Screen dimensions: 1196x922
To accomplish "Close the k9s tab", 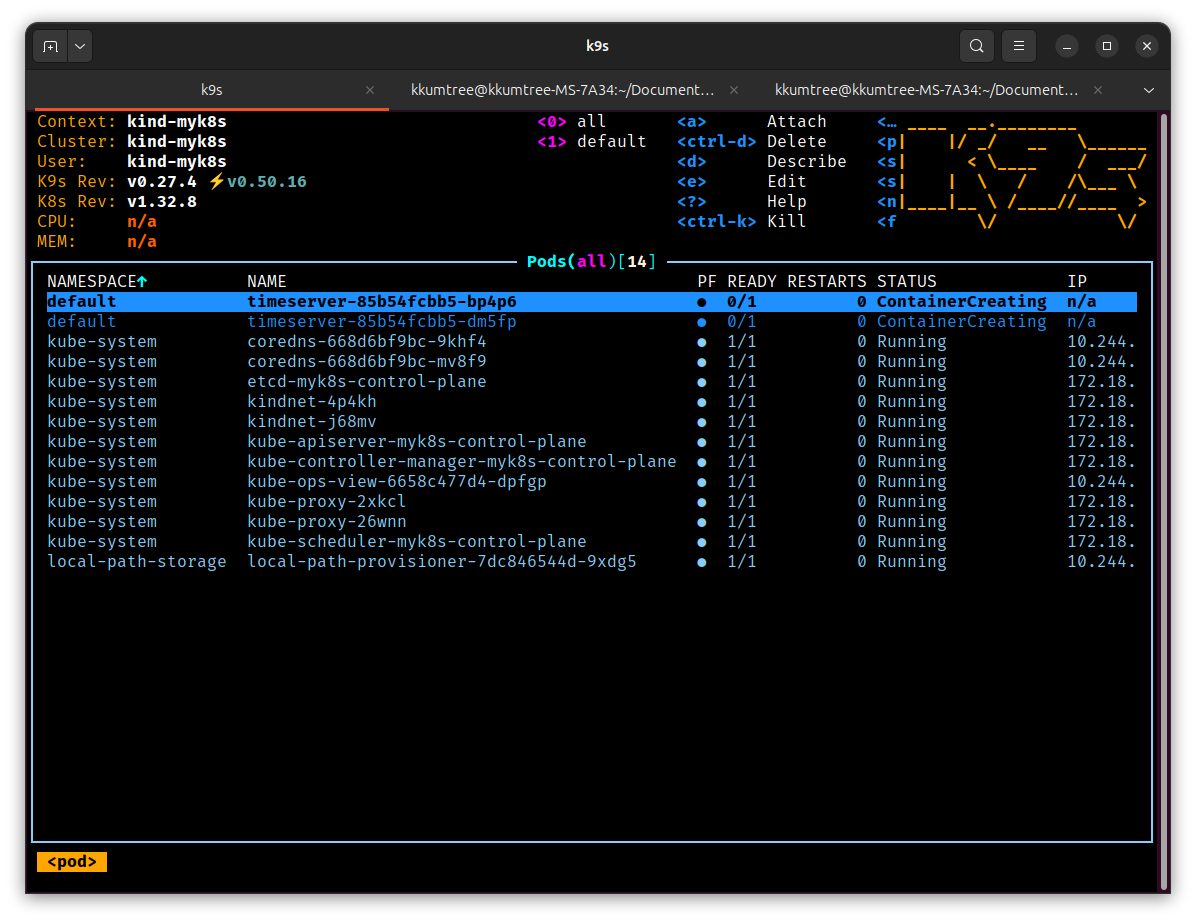I will pyautogui.click(x=370, y=90).
